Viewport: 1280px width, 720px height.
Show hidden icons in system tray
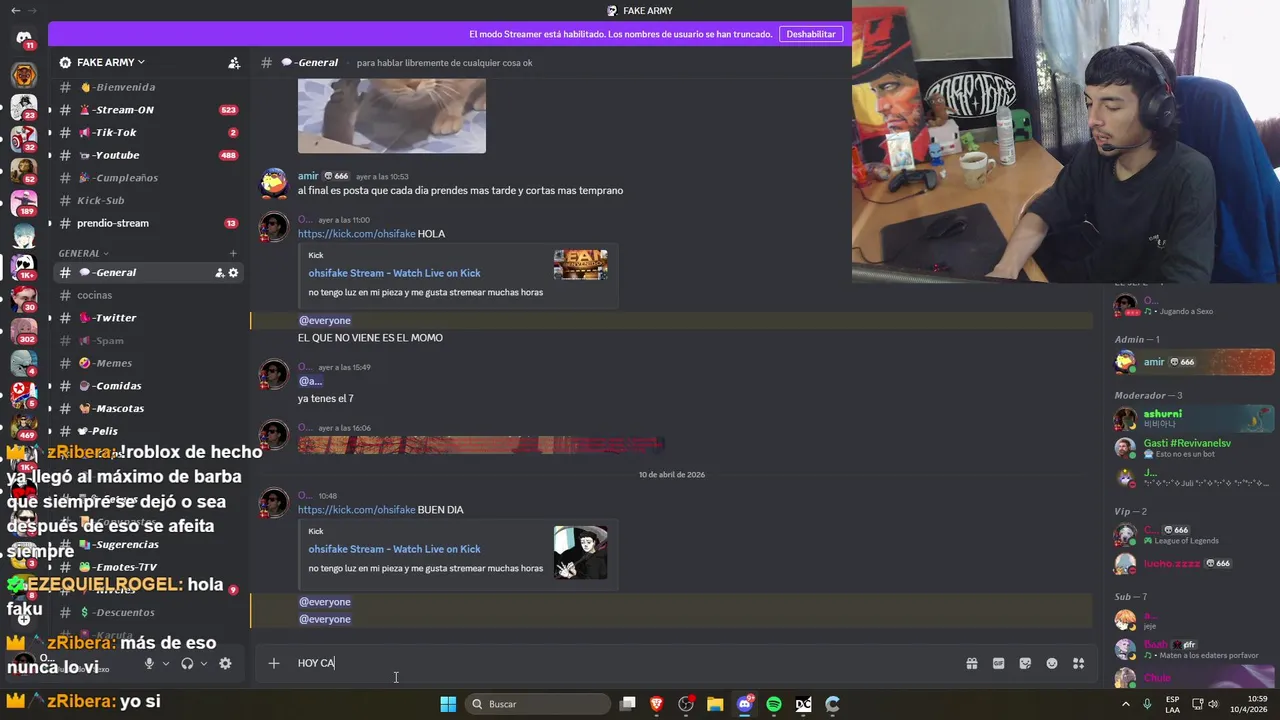(1126, 704)
